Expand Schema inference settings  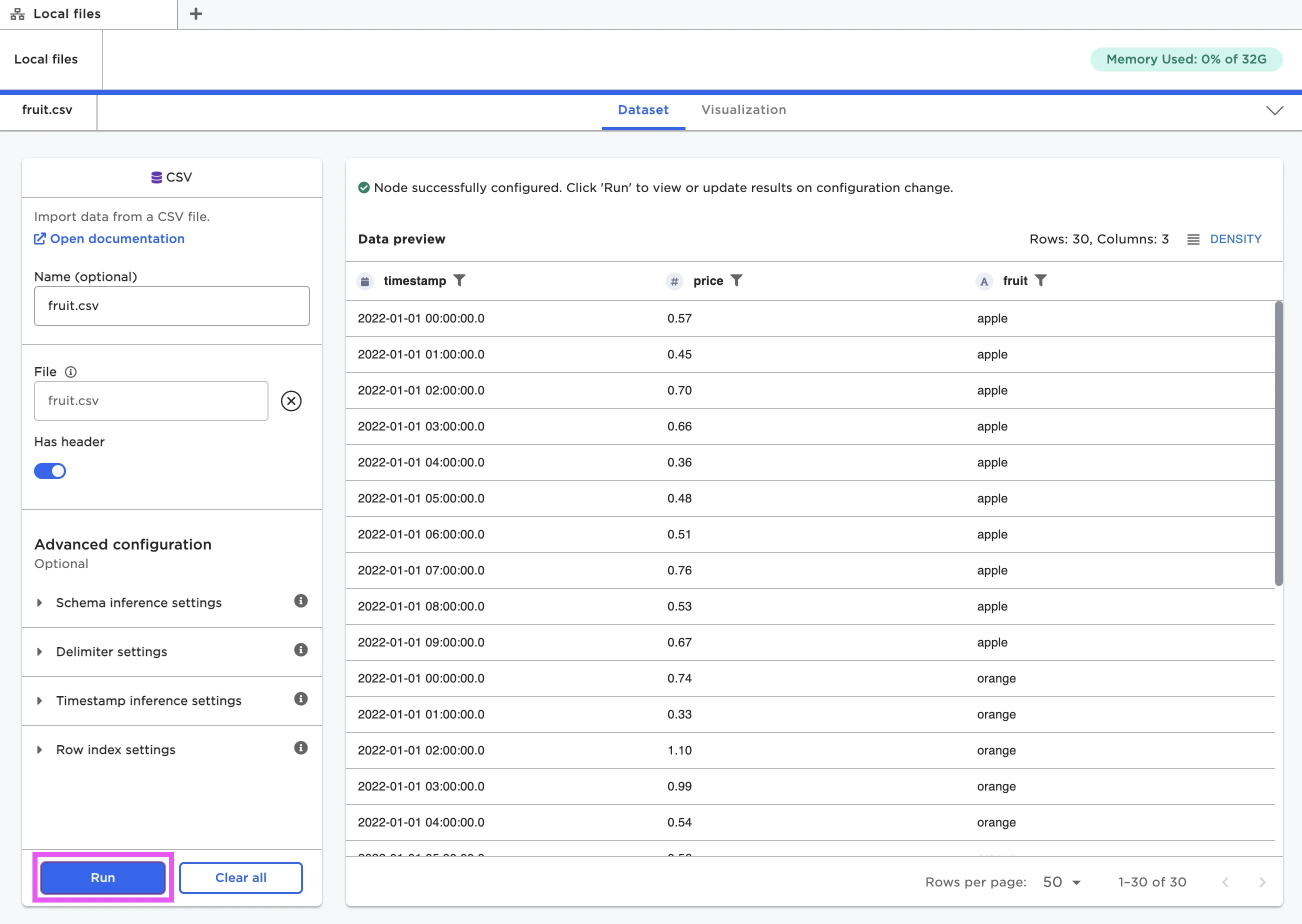[138, 602]
